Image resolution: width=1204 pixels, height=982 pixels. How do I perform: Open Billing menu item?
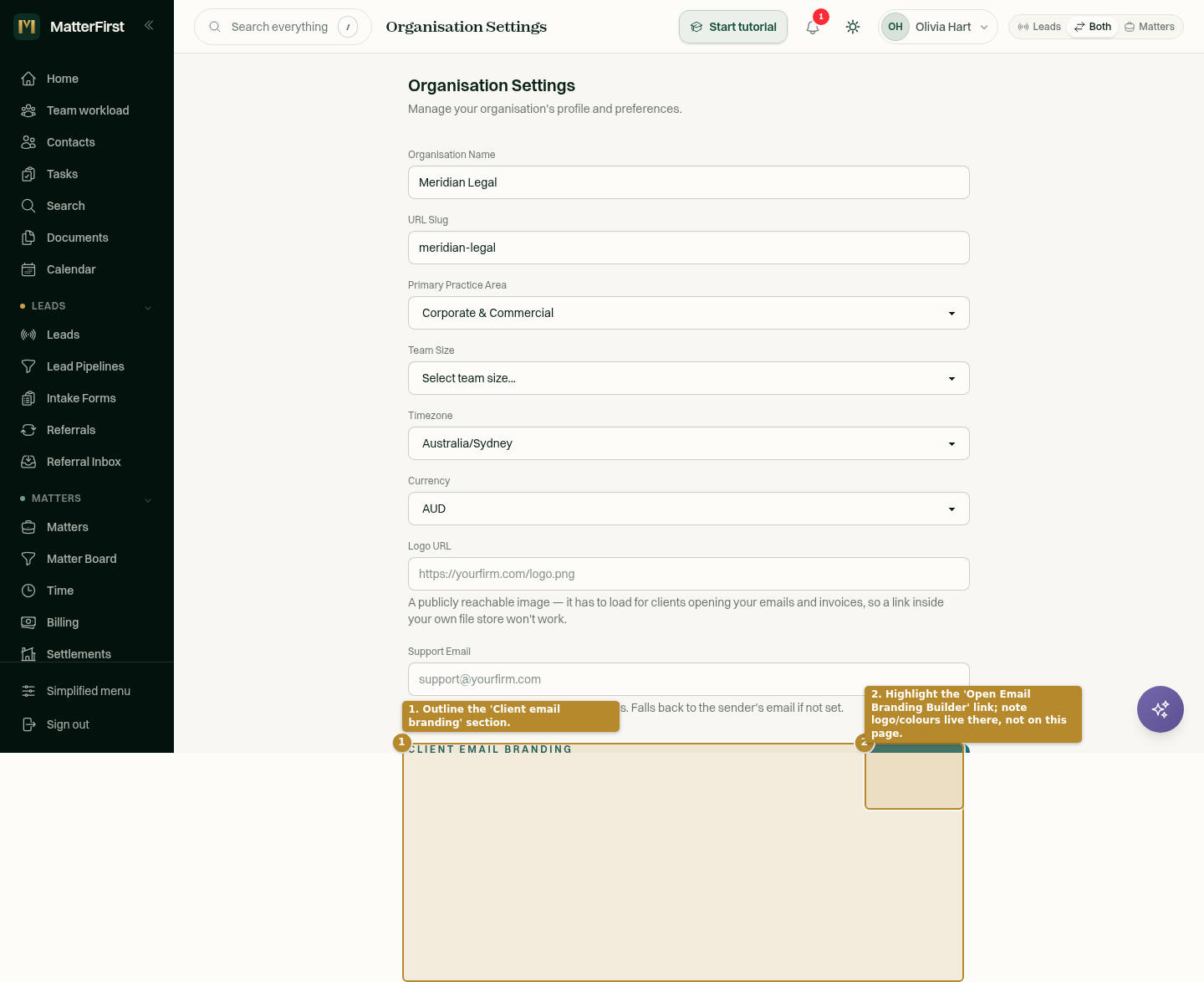(87, 622)
